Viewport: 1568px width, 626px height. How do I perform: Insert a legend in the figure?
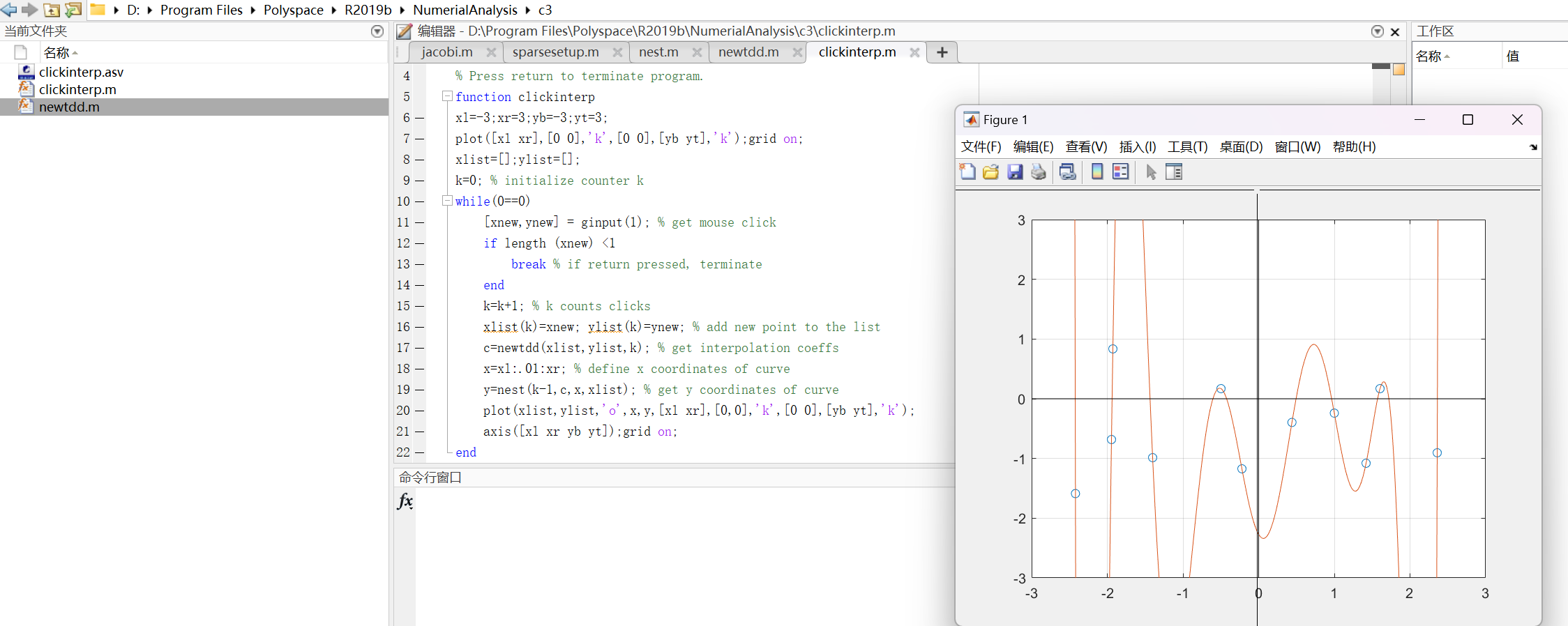point(1121,171)
